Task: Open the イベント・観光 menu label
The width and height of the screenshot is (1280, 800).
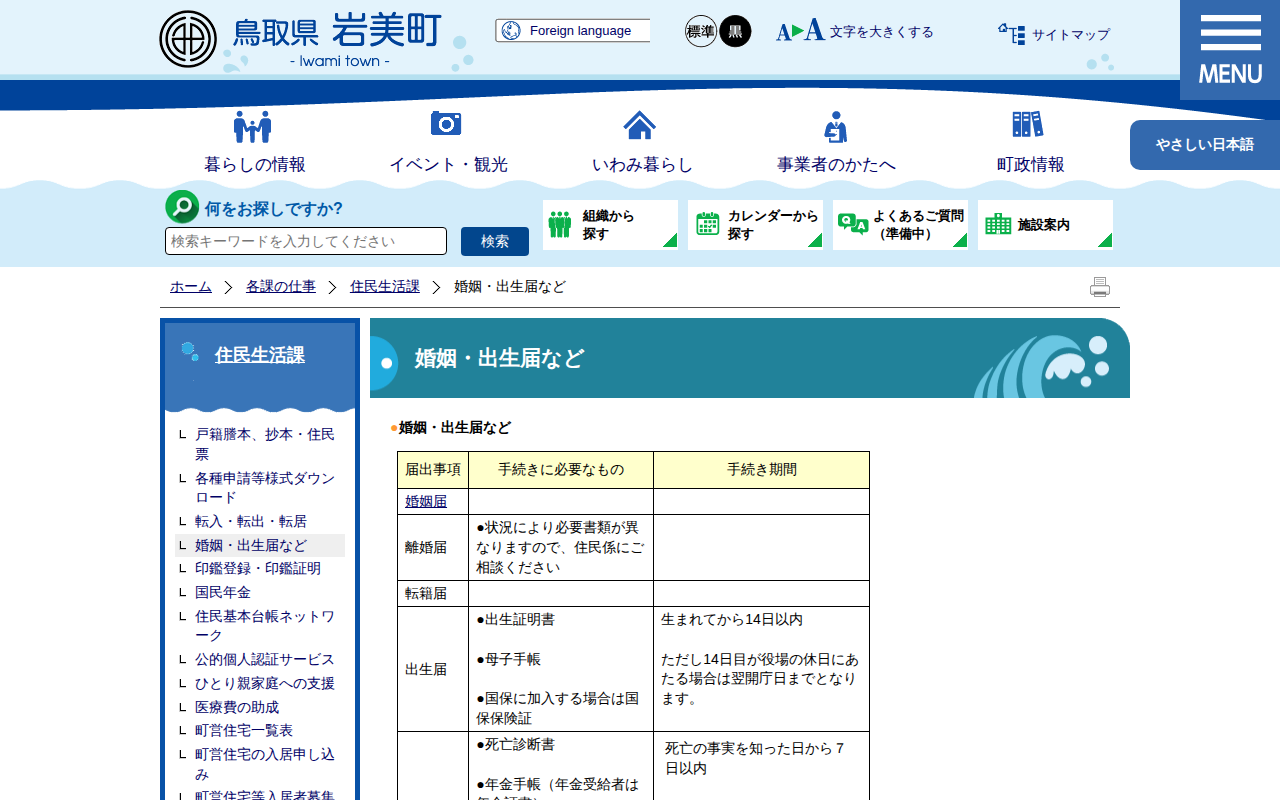Action: click(x=448, y=165)
